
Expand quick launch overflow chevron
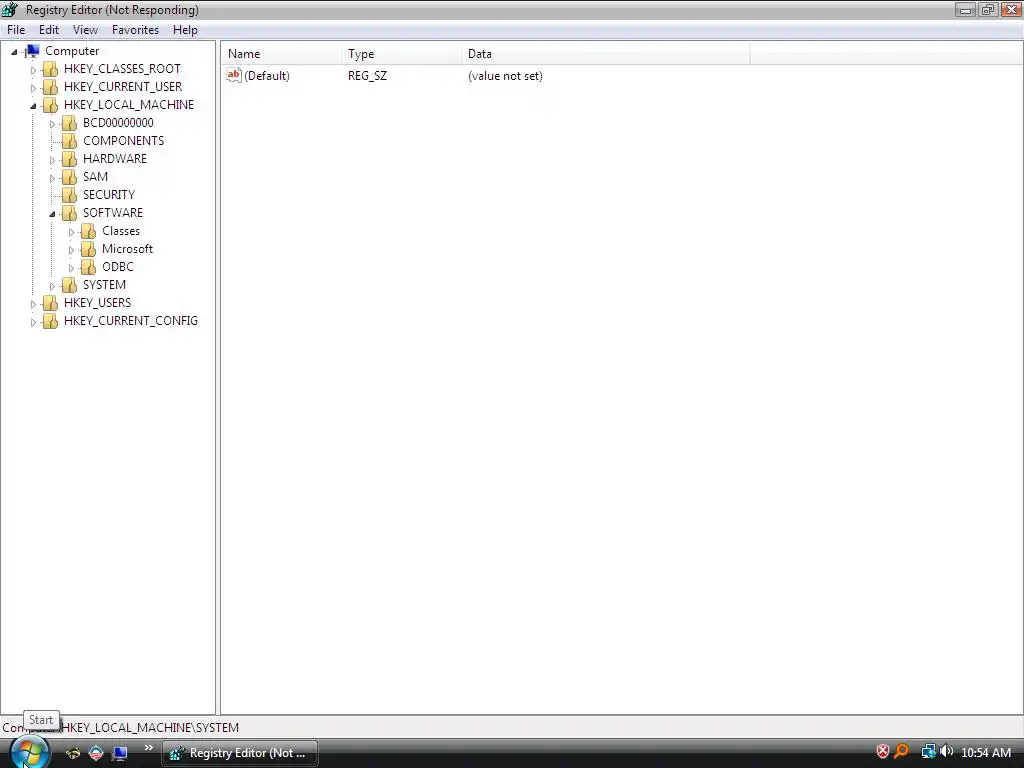click(x=148, y=748)
